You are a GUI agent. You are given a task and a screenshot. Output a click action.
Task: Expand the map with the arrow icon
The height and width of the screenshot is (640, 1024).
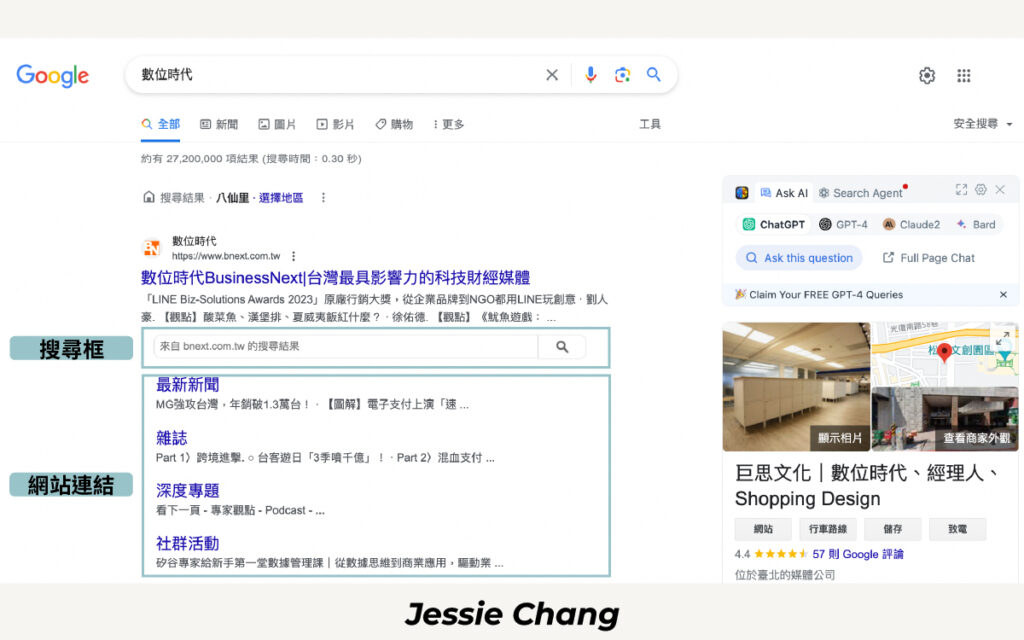tap(1002, 337)
